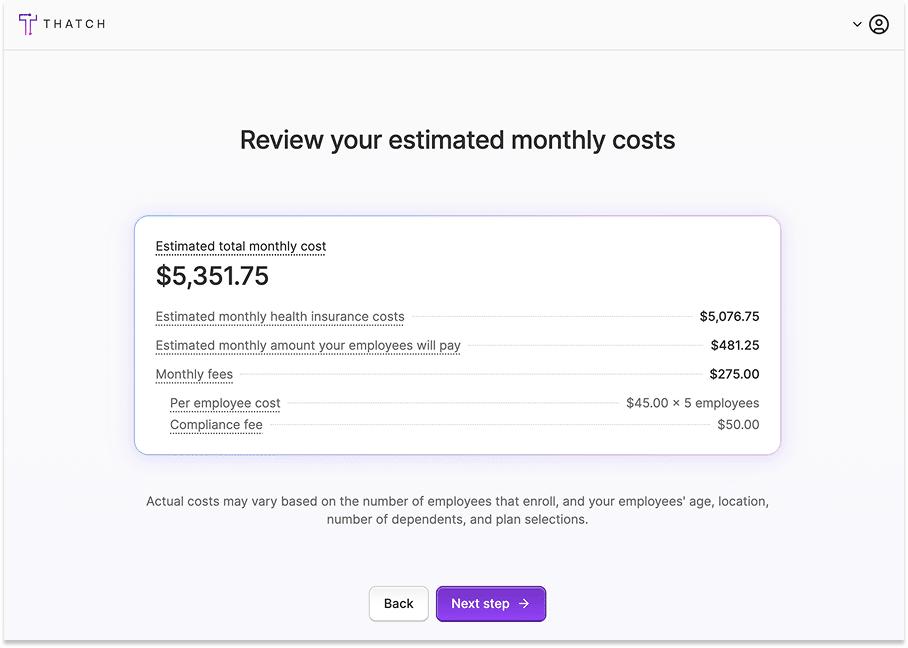Click the 'Monthly fees' underlined label
The image size is (908, 648).
(194, 375)
